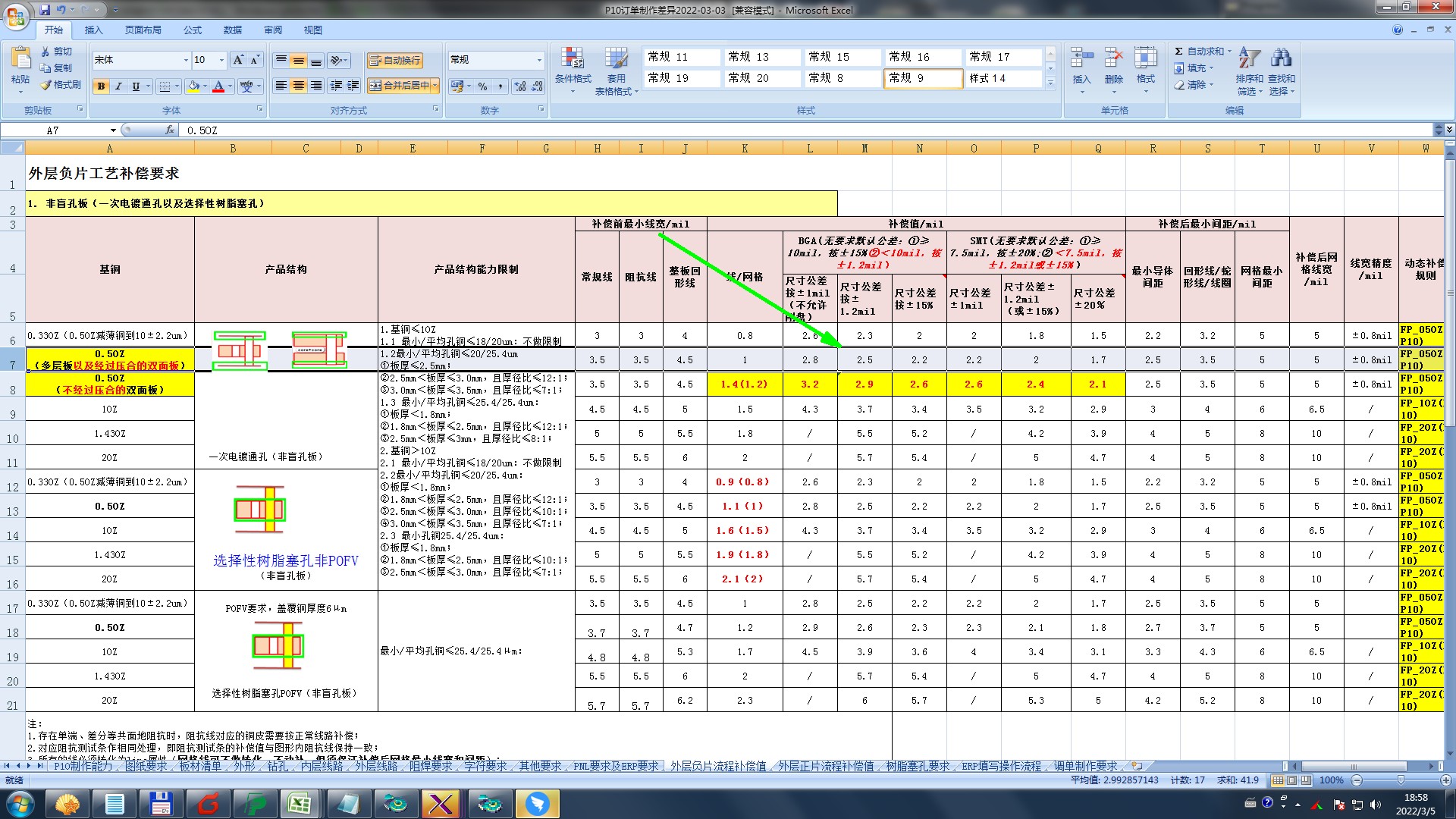Open the Name Box dropdown arrow
This screenshot has width=1456, height=819.
[x=113, y=130]
